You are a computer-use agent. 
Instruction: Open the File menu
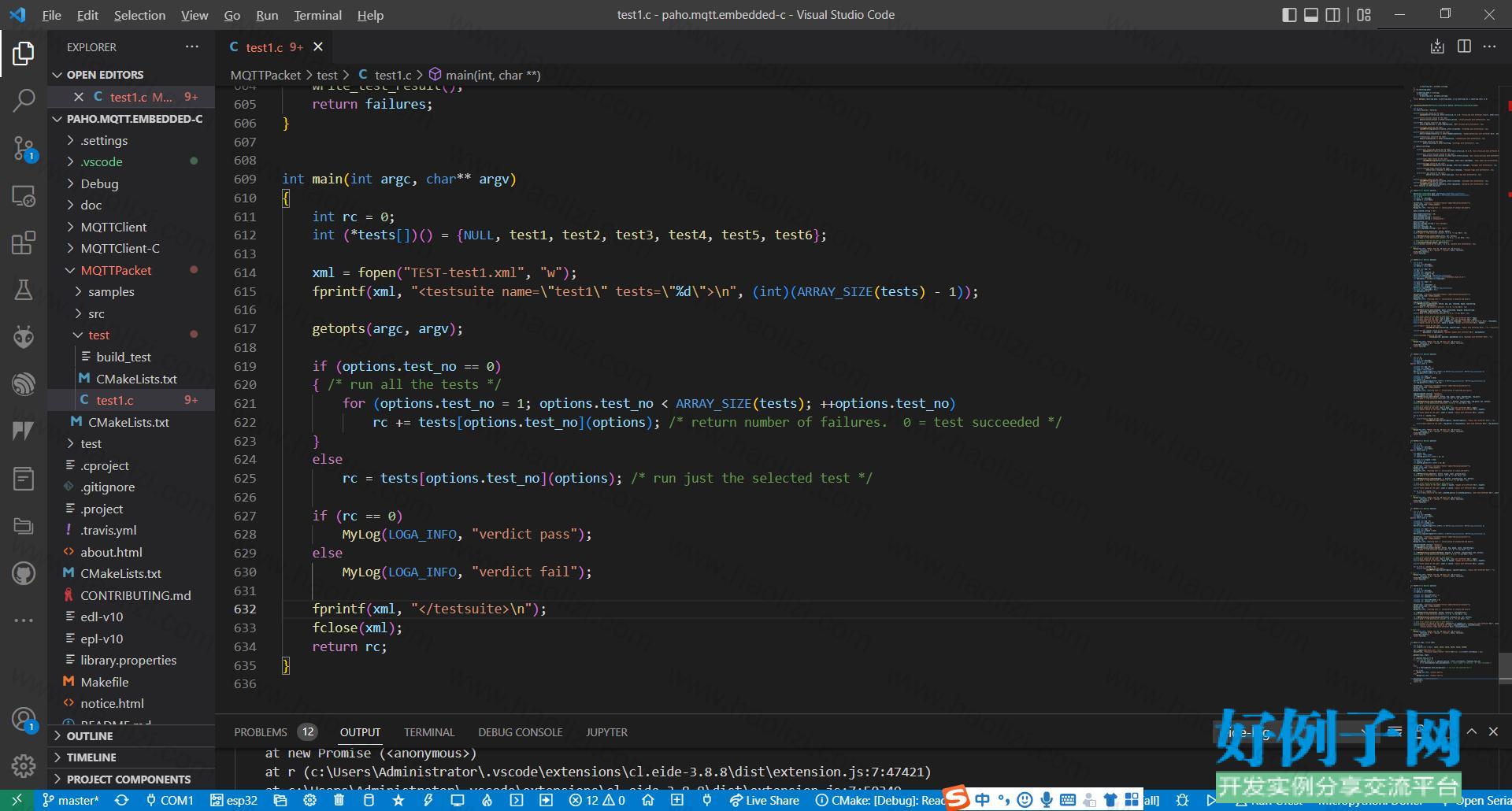(x=51, y=15)
